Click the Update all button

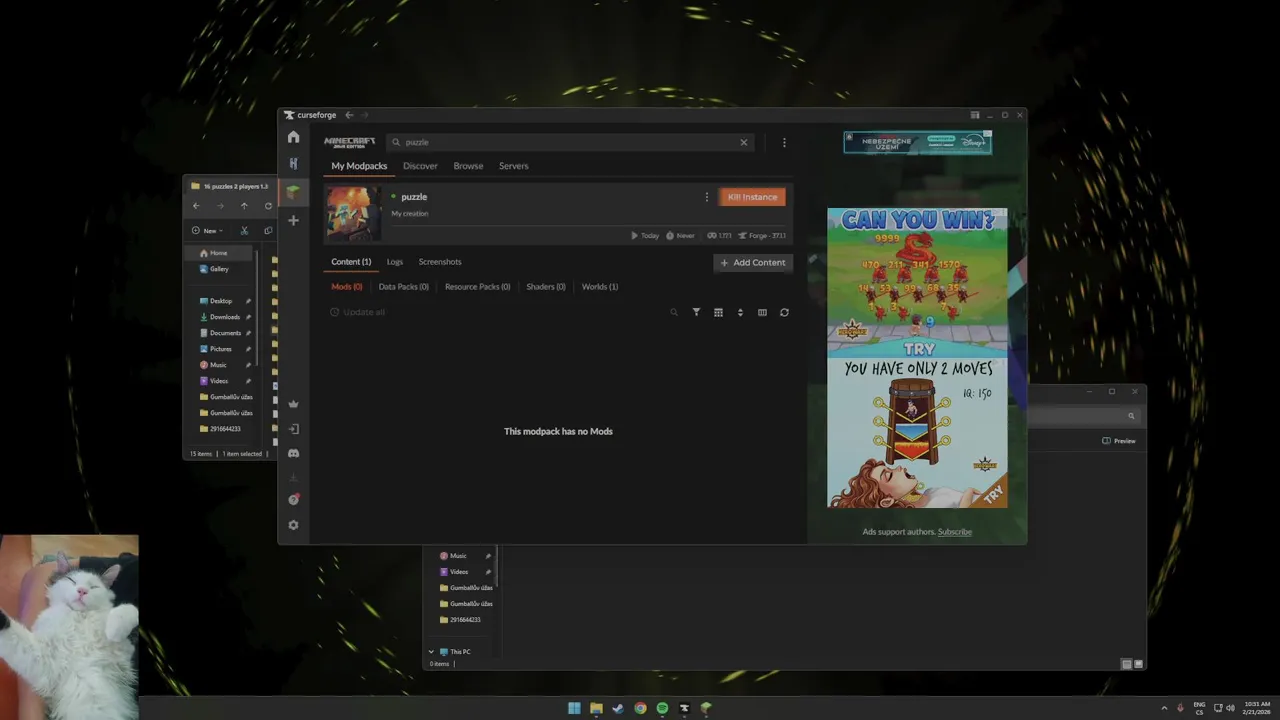(x=358, y=312)
